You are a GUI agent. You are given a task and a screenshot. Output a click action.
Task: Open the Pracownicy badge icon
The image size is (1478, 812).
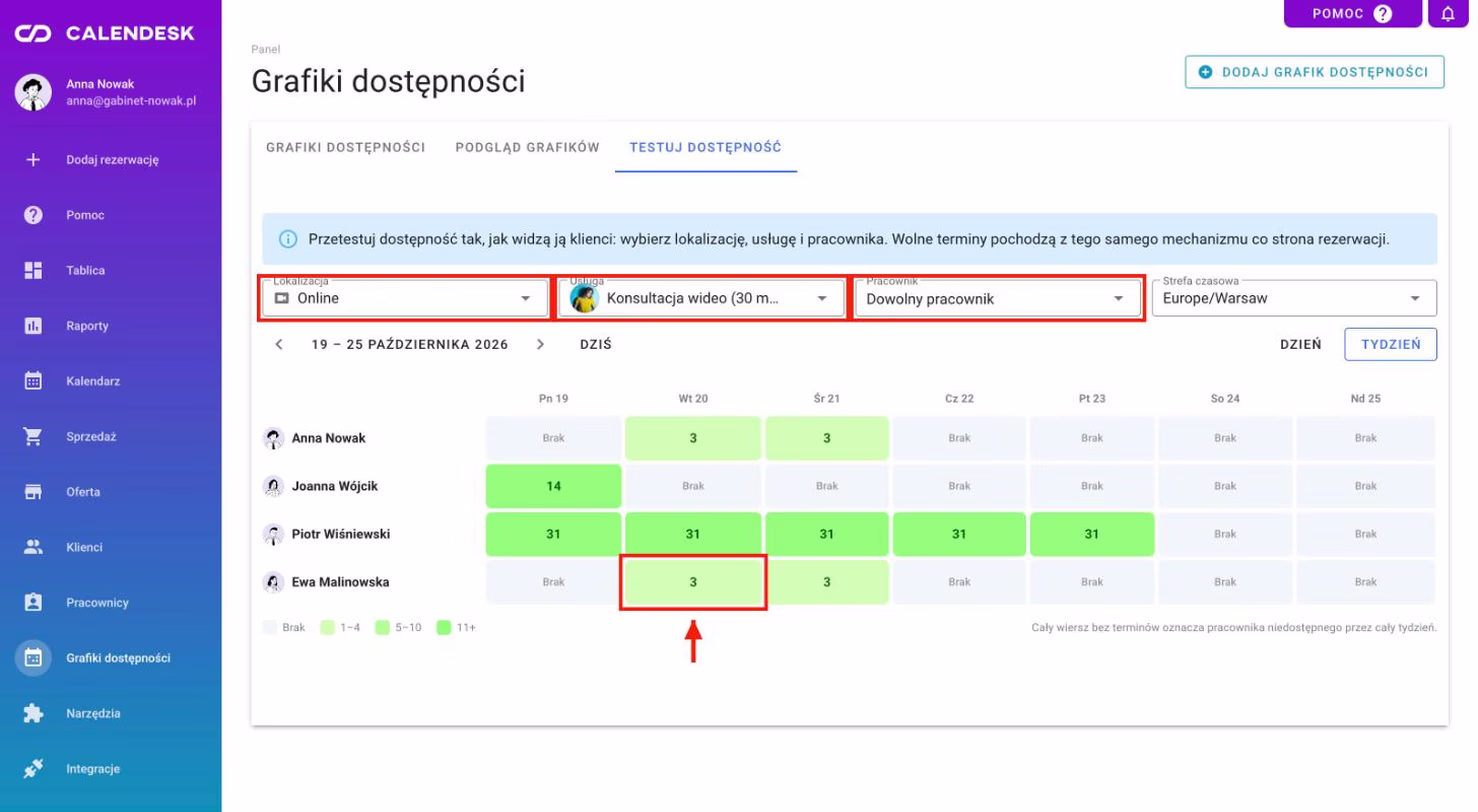click(33, 603)
